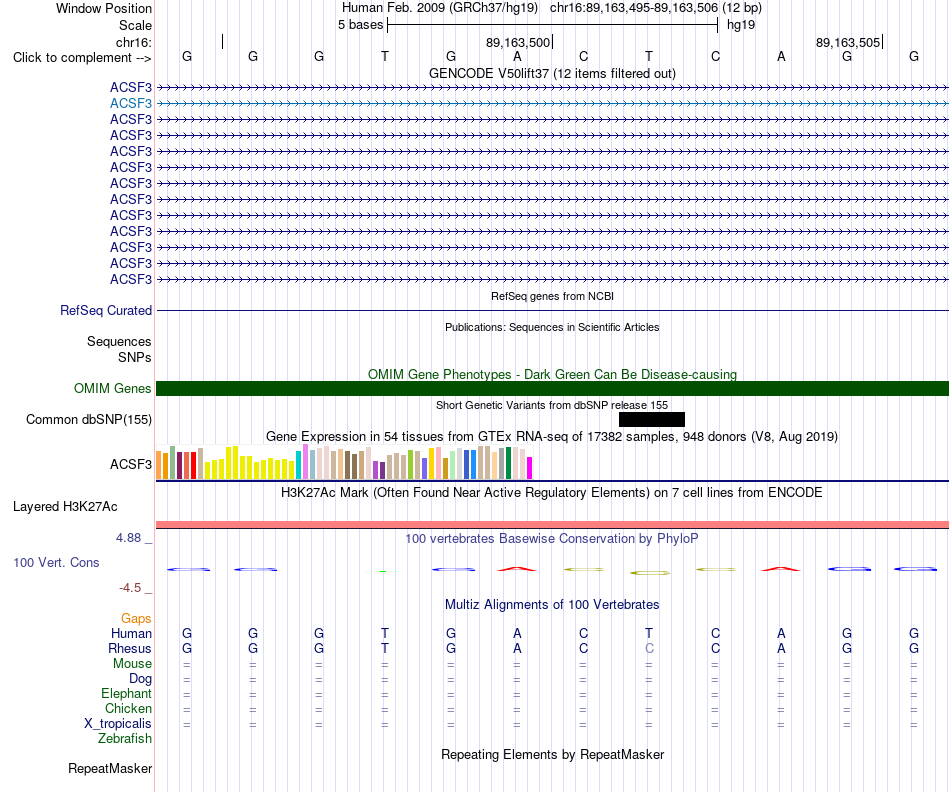Click the Human alignment row label
950x792 pixels.
pos(131,633)
